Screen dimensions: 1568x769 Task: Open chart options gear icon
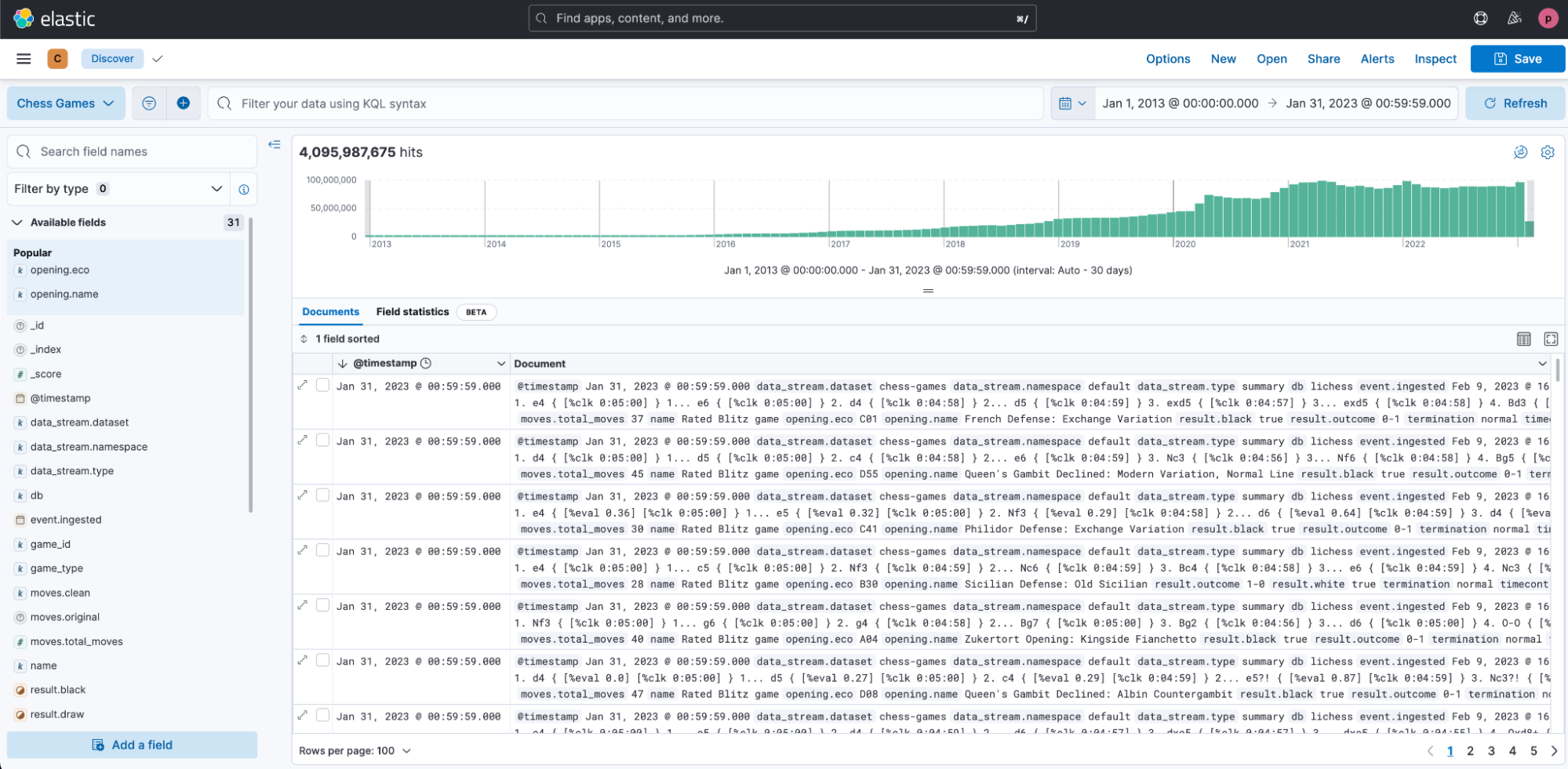click(x=1548, y=152)
